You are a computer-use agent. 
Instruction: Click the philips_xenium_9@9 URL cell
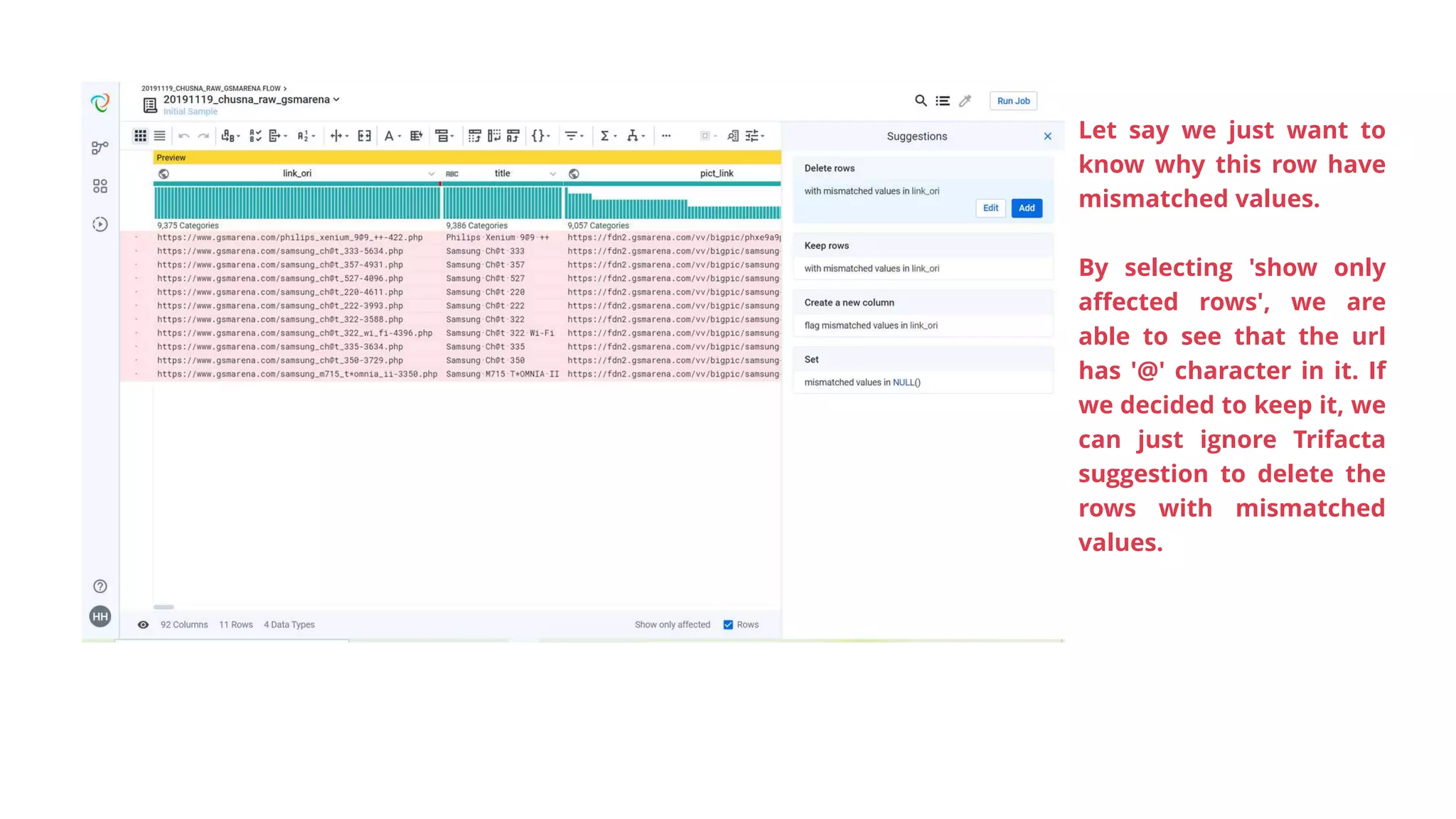pyautogui.click(x=289, y=238)
